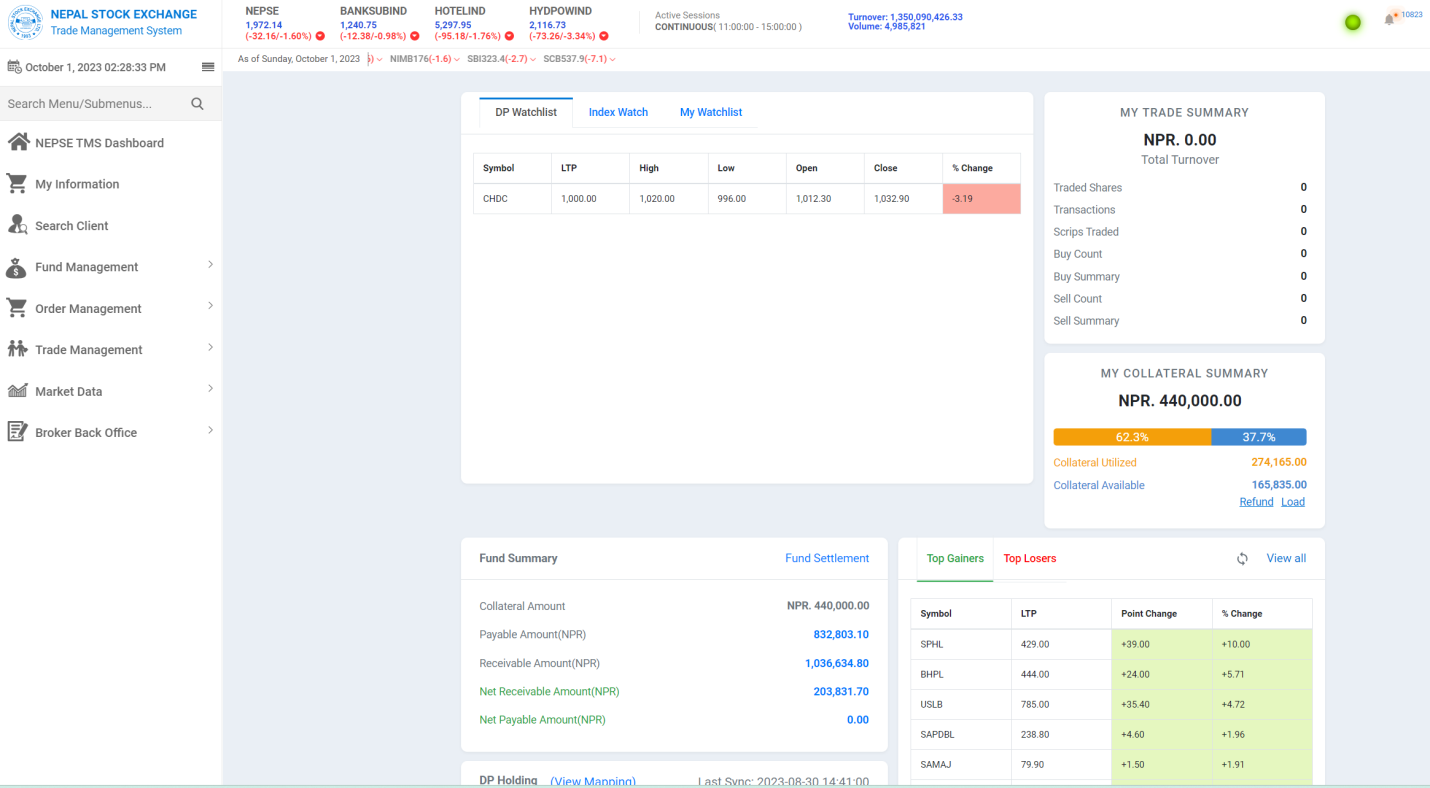This screenshot has width=1430, height=788.
Task: Click the red down arrow beside HOTELIND
Action: pyautogui.click(x=509, y=36)
